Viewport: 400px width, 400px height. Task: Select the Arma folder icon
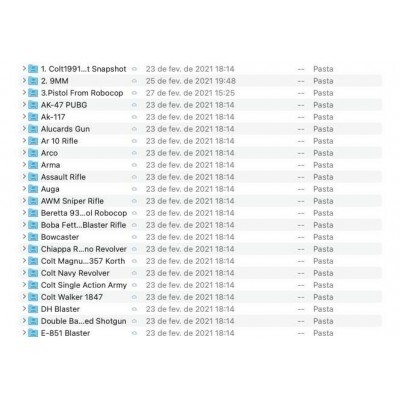33,165
